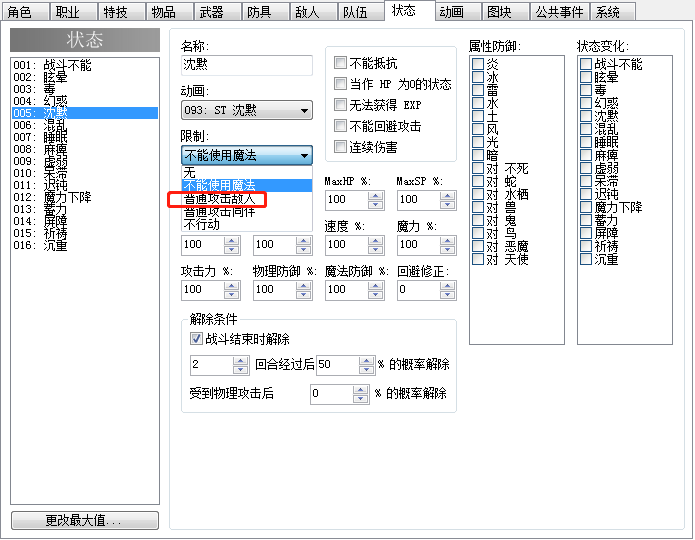Image resolution: width=695 pixels, height=540 pixels.
Task: Open the 公共事件 tab
Action: click(559, 12)
